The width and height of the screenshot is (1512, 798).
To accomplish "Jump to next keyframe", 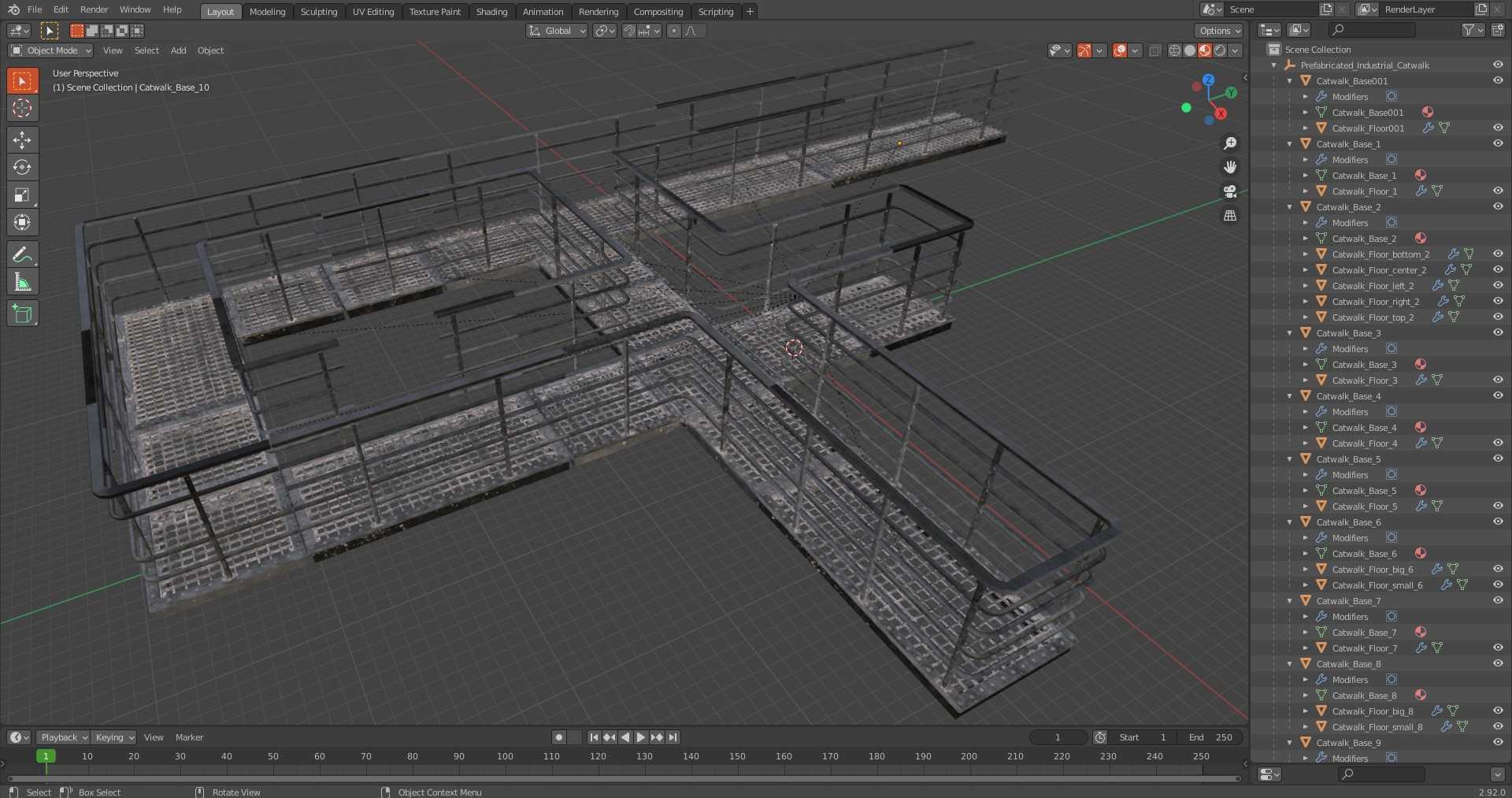I will click(657, 737).
